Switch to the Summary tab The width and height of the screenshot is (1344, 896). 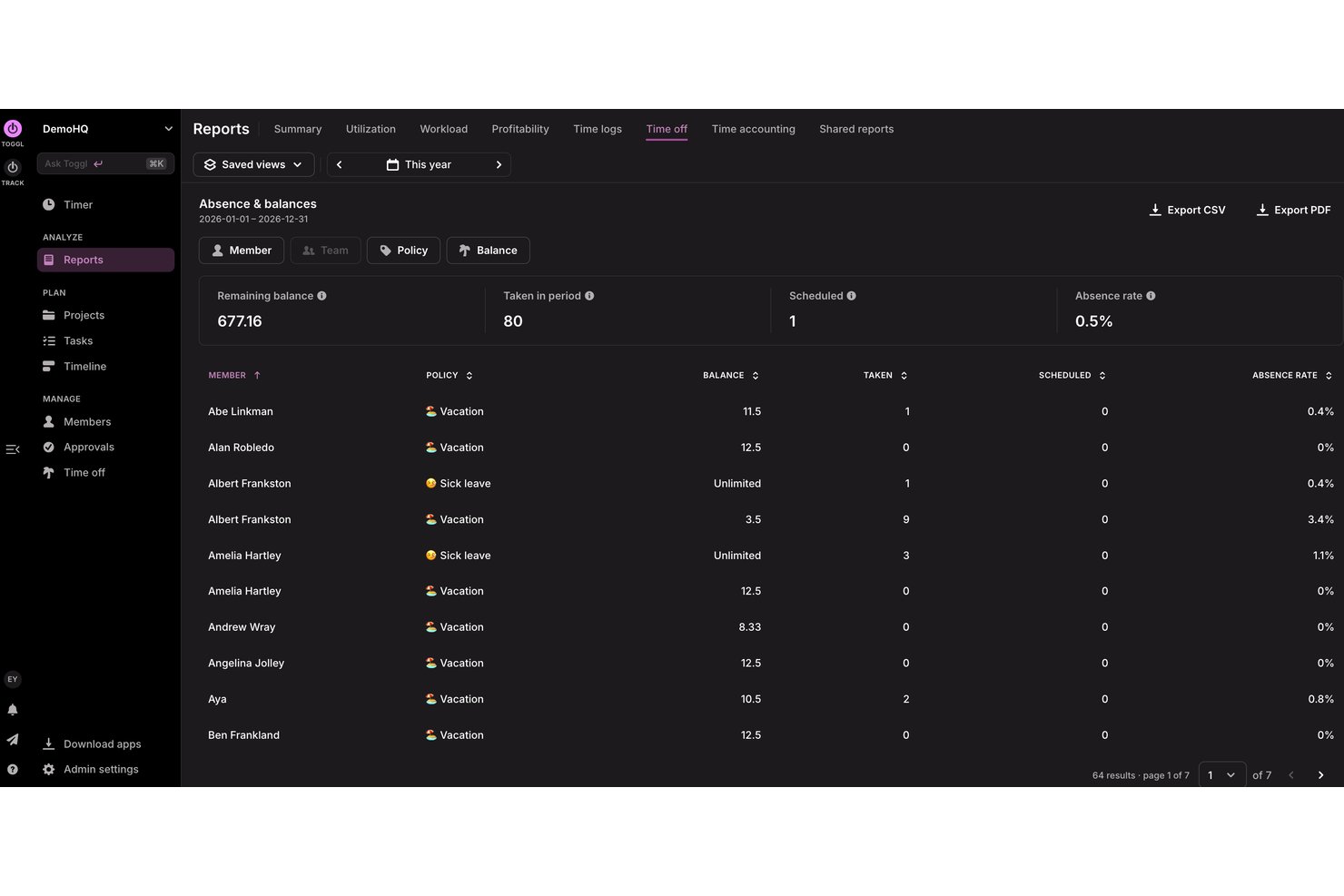(x=298, y=129)
